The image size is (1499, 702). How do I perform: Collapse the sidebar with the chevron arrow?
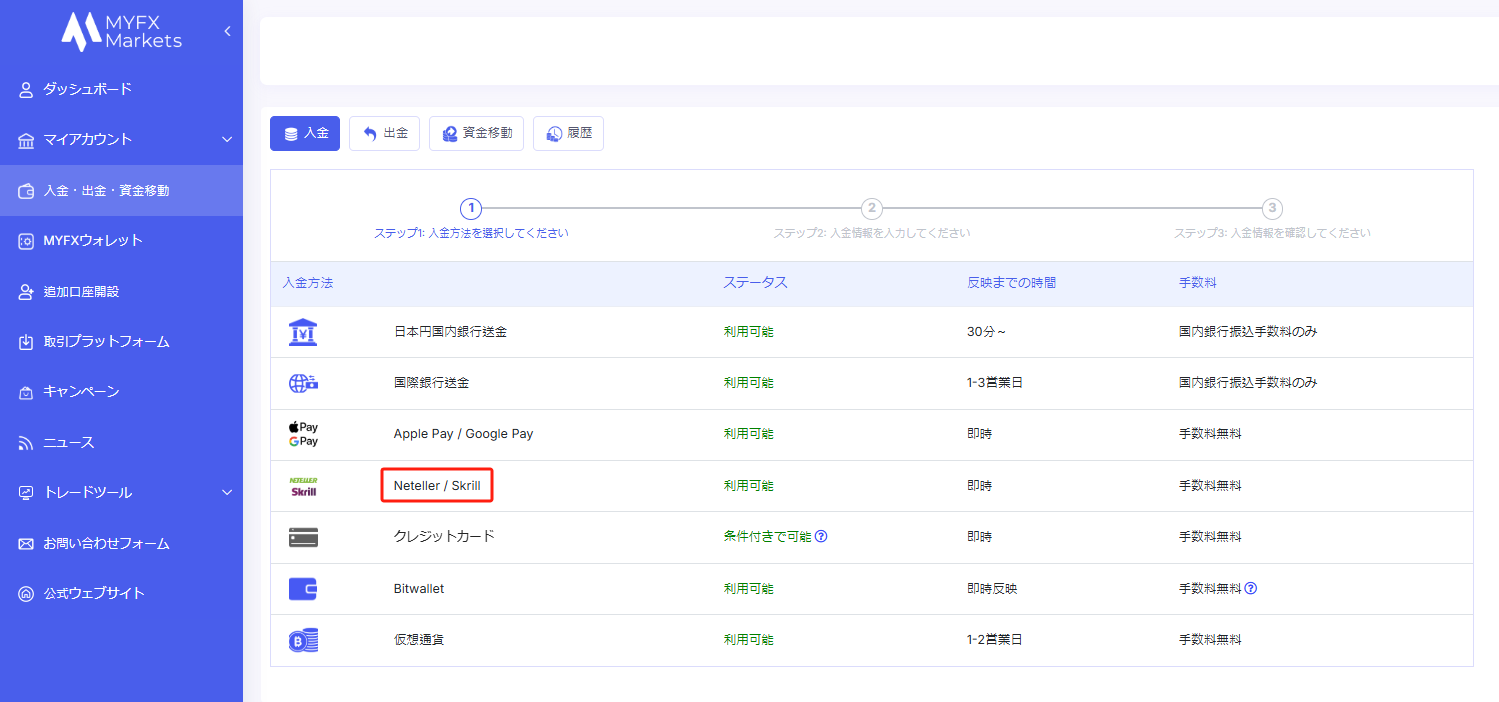pyautogui.click(x=227, y=31)
